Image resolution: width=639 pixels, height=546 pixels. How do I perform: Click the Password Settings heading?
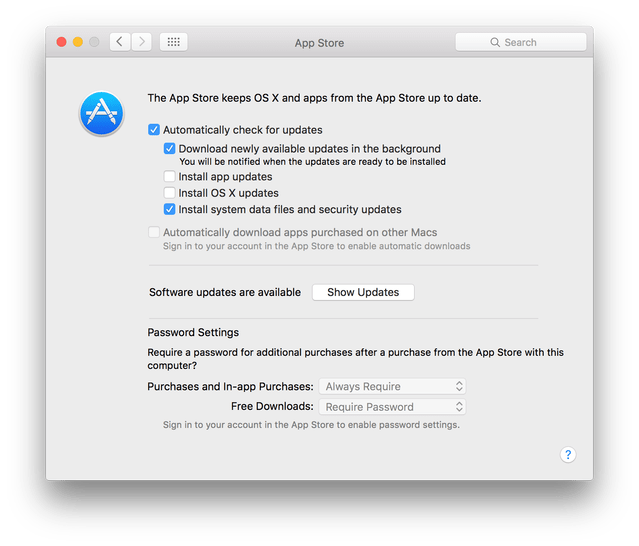193,332
